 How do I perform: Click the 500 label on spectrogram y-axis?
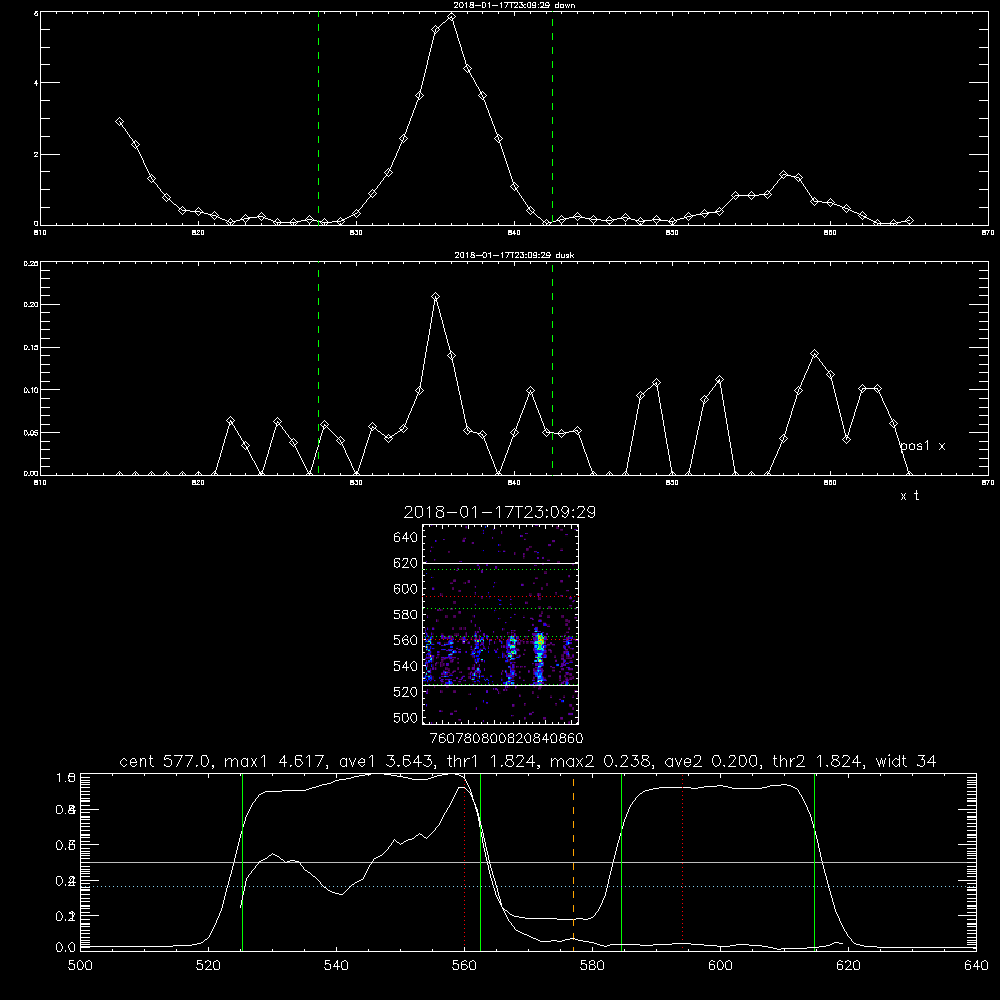point(406,717)
